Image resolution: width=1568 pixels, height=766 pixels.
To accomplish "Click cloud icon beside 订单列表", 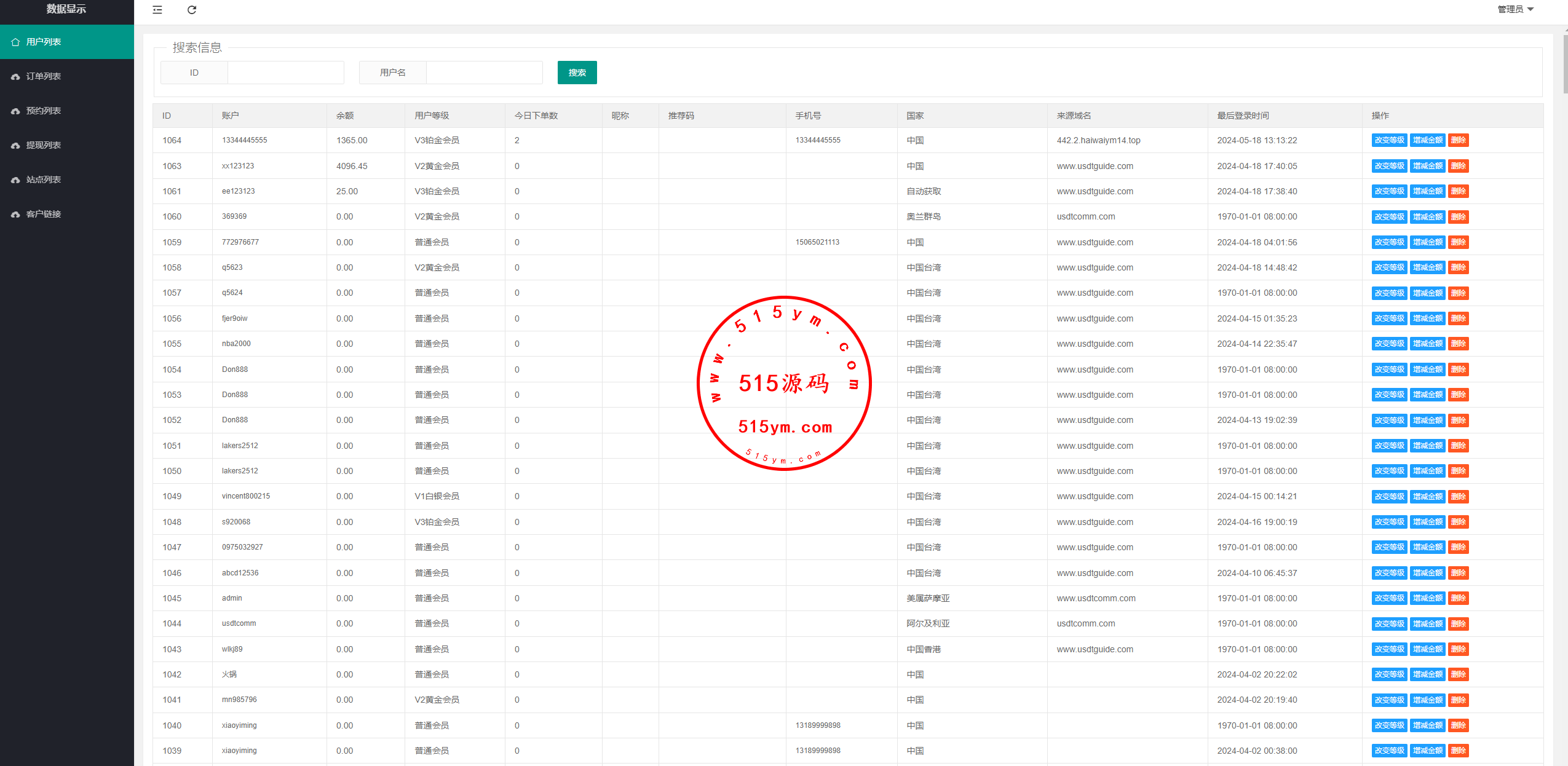I will point(15,76).
